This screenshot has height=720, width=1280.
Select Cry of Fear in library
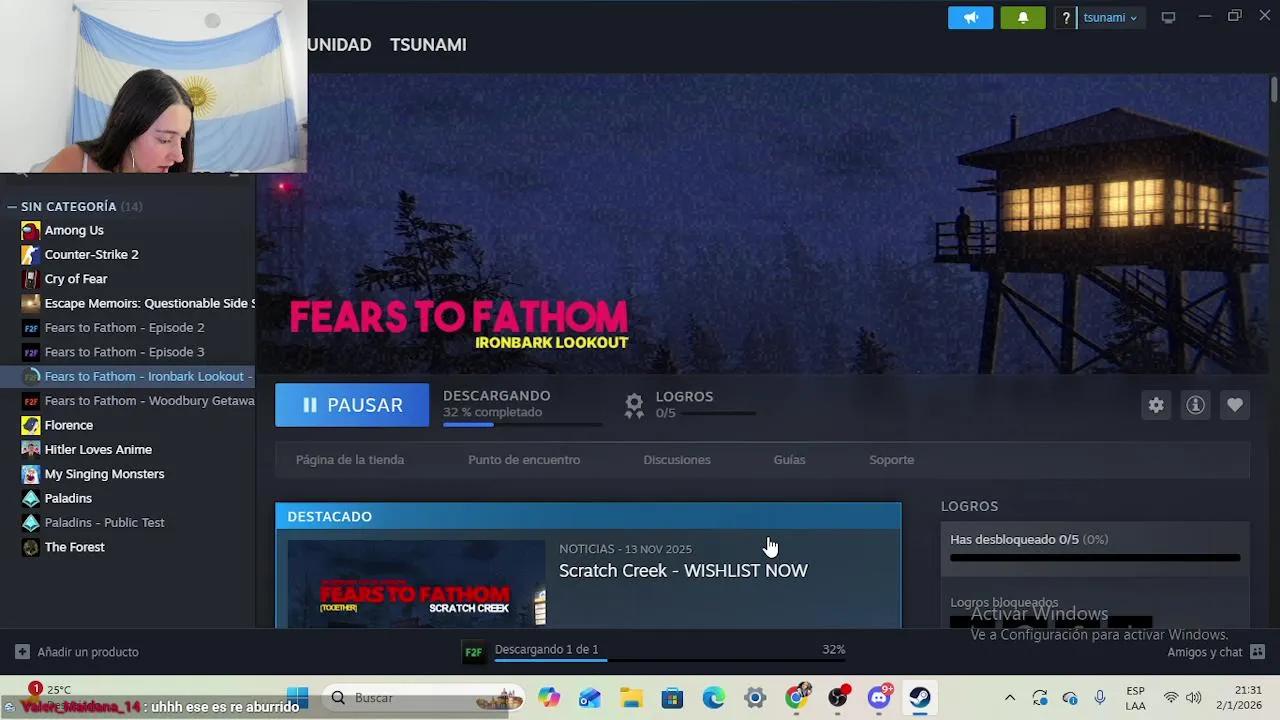click(75, 279)
